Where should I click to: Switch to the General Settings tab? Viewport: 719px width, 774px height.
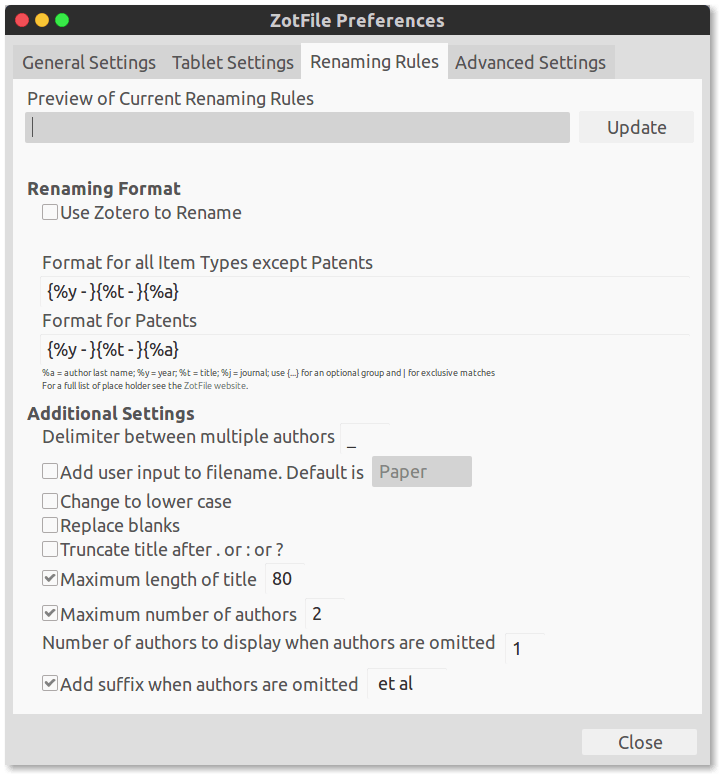click(89, 62)
